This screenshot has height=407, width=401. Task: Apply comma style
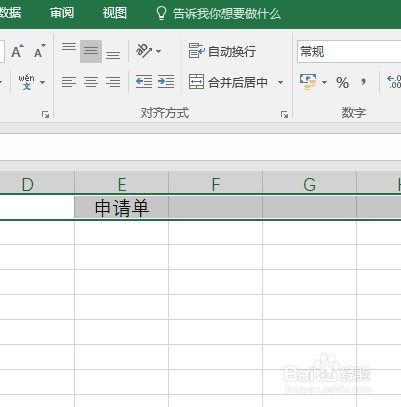tap(363, 82)
